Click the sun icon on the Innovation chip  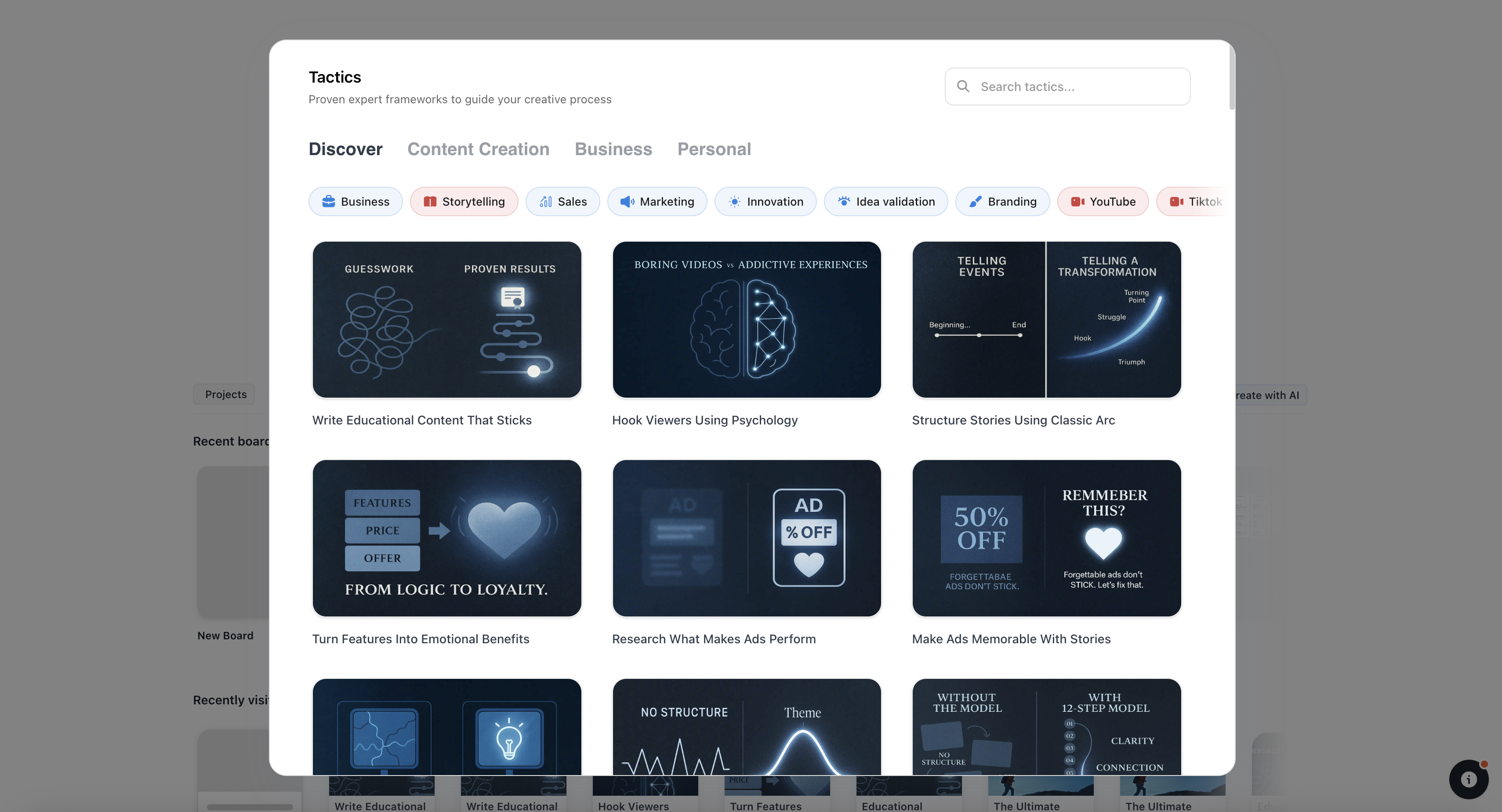pyautogui.click(x=735, y=201)
